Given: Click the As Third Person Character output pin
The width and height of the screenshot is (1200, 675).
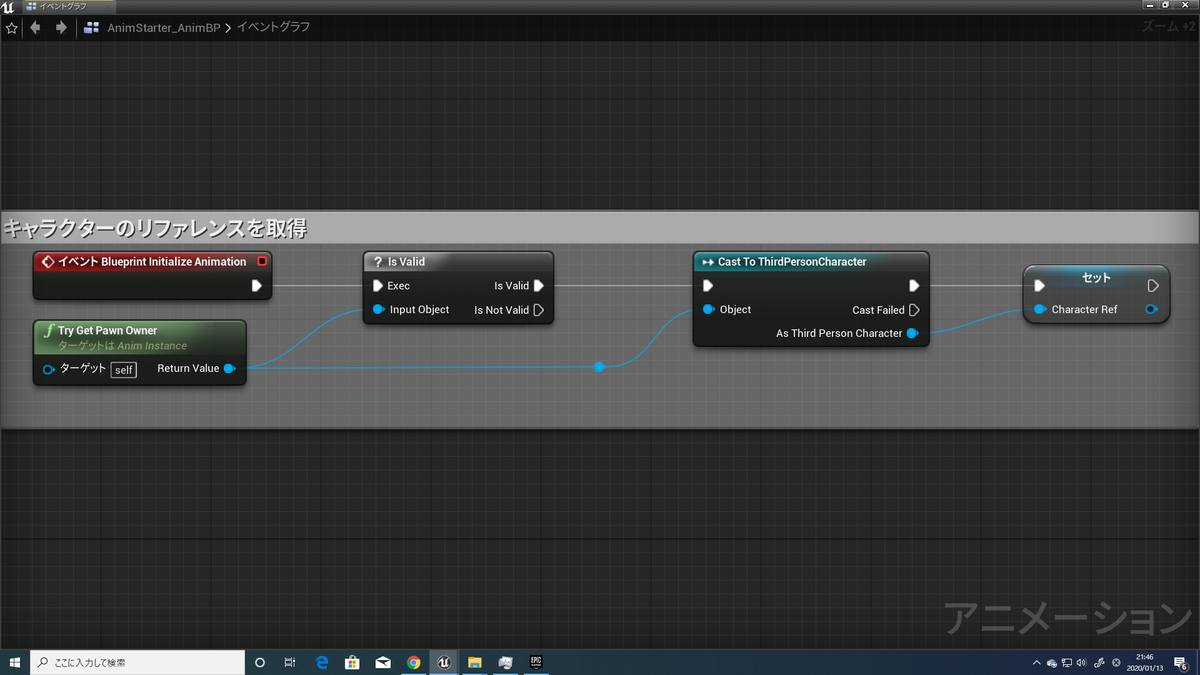Looking at the screenshot, I should (x=912, y=333).
